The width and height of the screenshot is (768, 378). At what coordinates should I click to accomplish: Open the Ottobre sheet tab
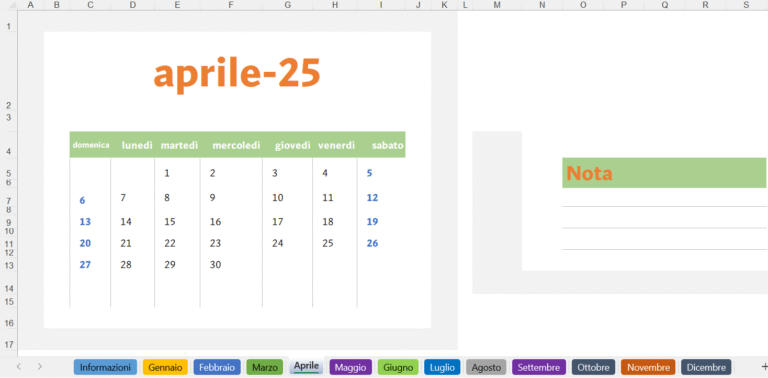point(593,367)
